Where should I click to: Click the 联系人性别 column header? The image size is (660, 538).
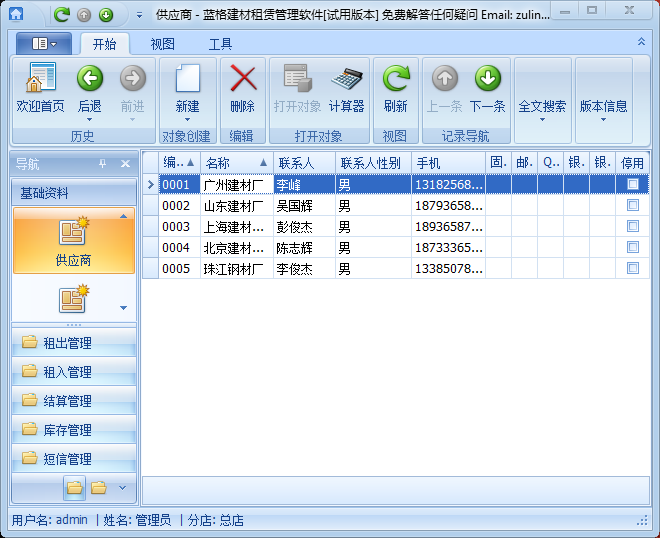(373, 162)
